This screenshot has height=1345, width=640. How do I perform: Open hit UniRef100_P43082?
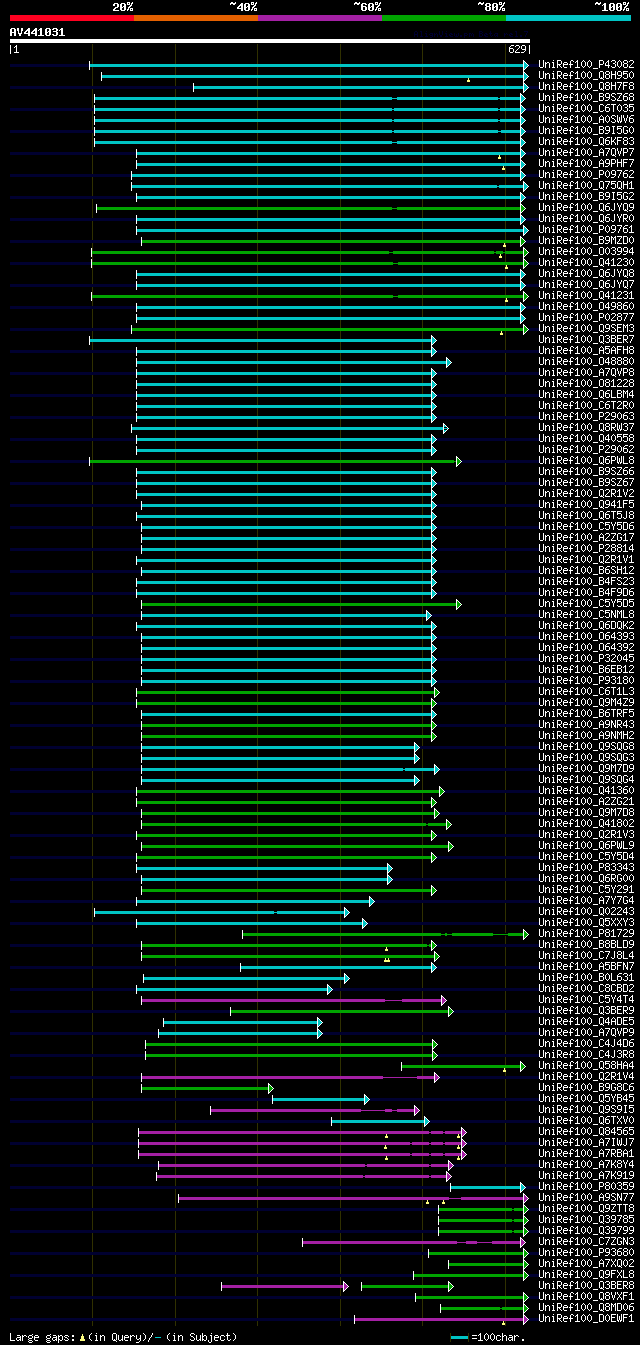coord(584,64)
